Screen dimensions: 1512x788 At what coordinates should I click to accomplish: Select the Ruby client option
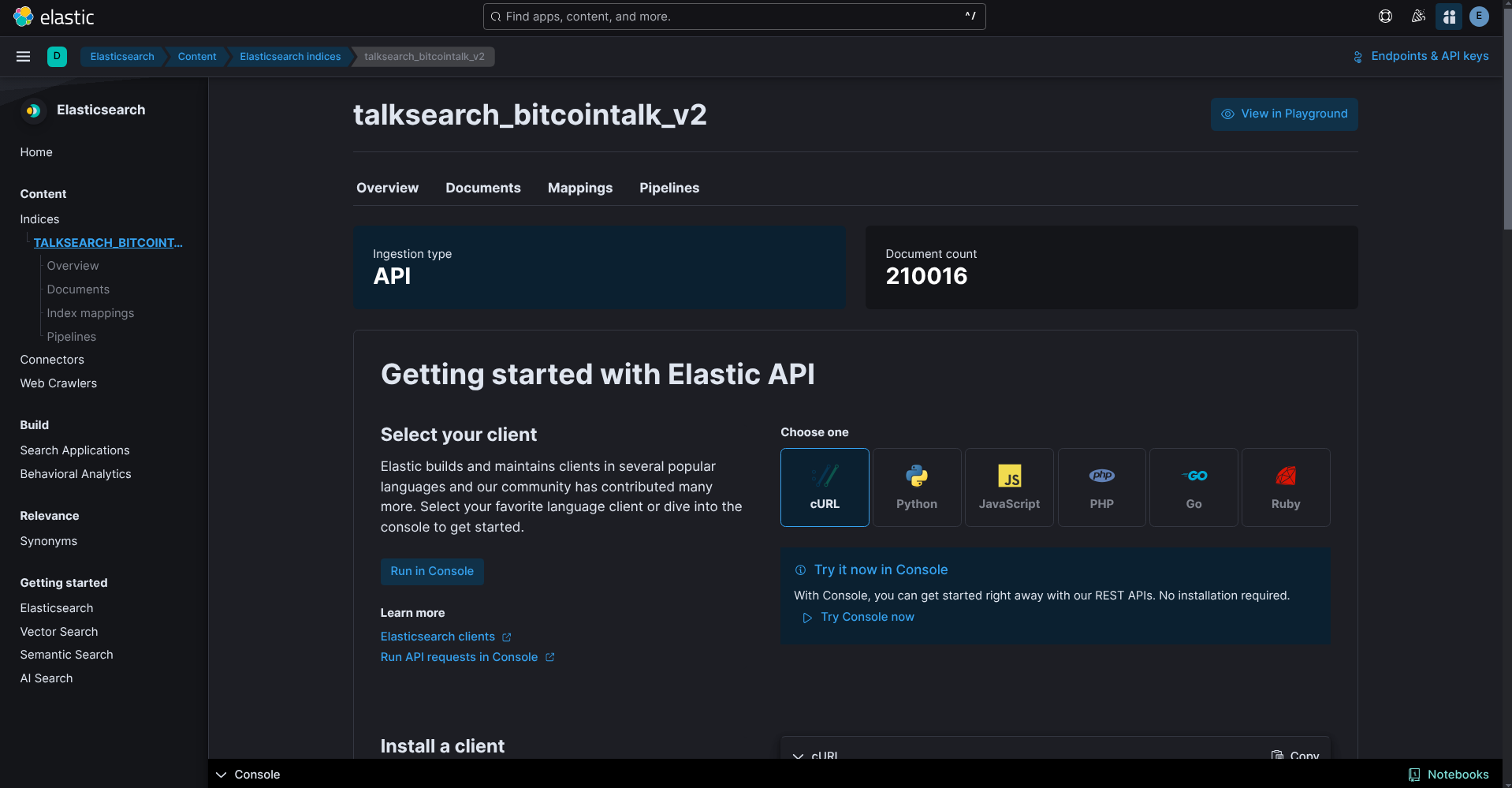point(1286,487)
